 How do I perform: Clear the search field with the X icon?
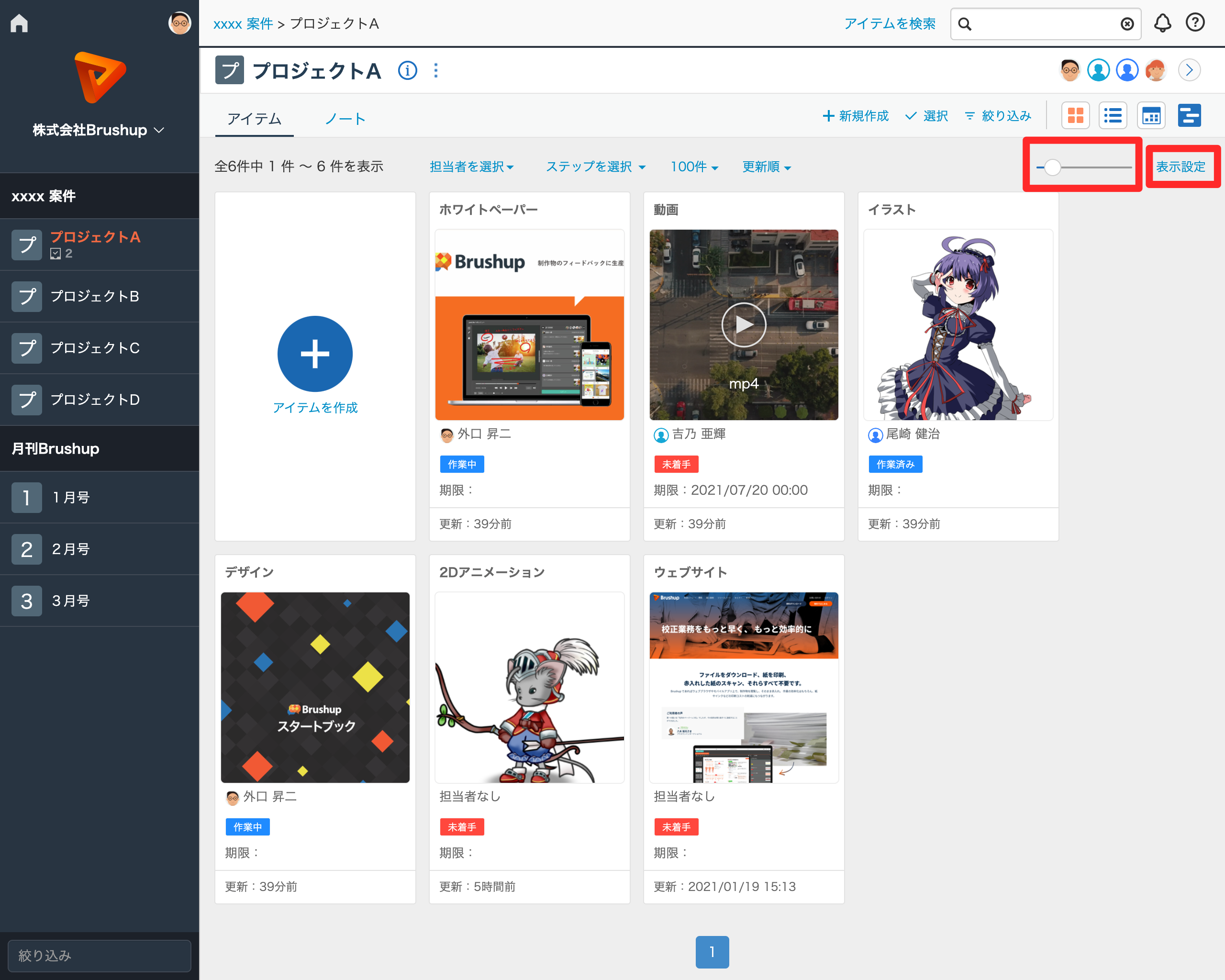click(x=1127, y=24)
